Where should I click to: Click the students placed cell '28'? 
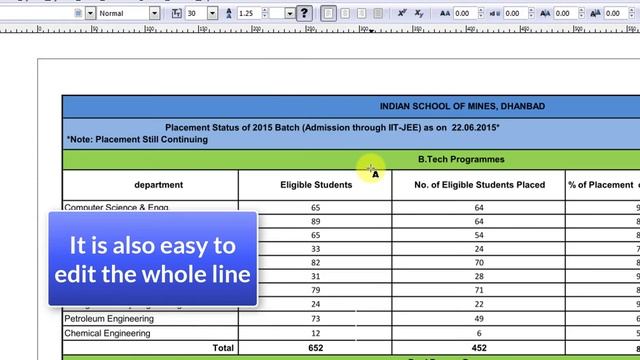[x=479, y=277]
